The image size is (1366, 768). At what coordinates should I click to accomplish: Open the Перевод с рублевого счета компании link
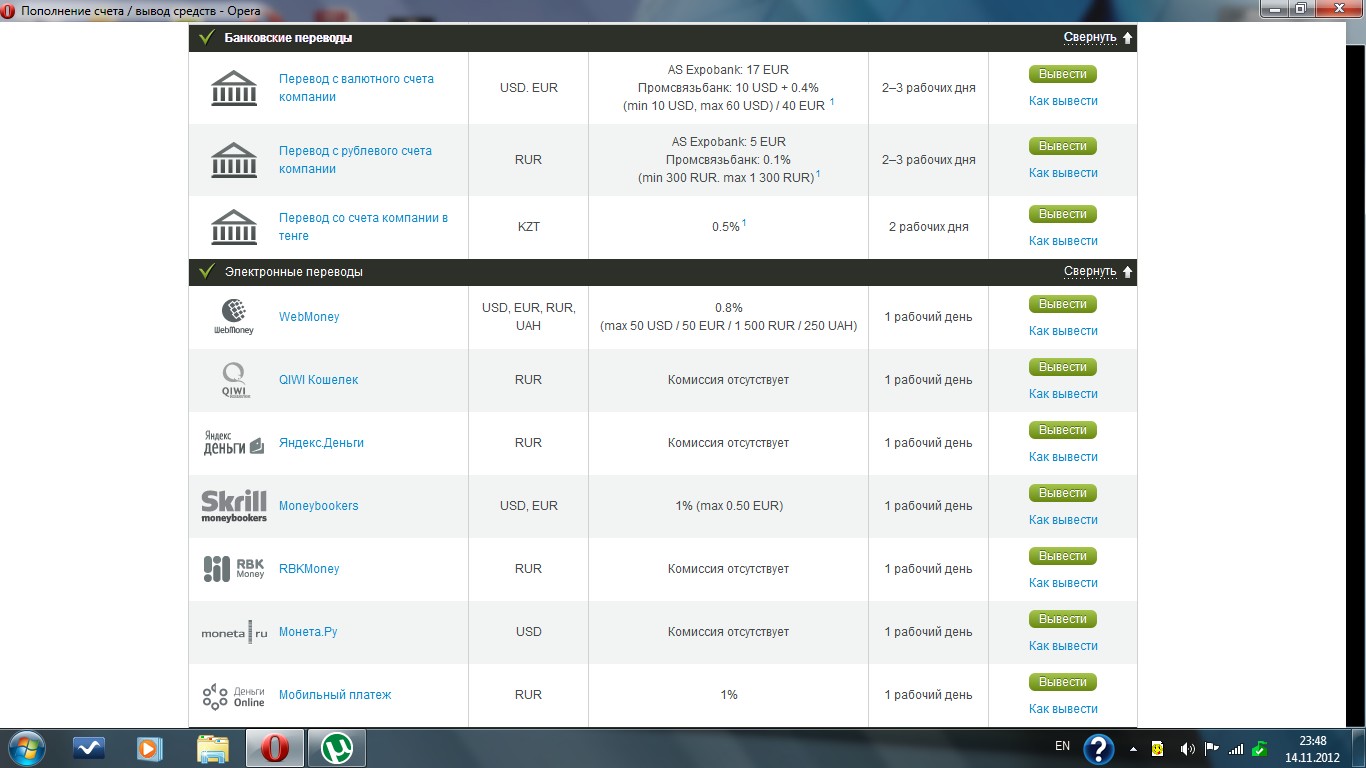tap(355, 160)
